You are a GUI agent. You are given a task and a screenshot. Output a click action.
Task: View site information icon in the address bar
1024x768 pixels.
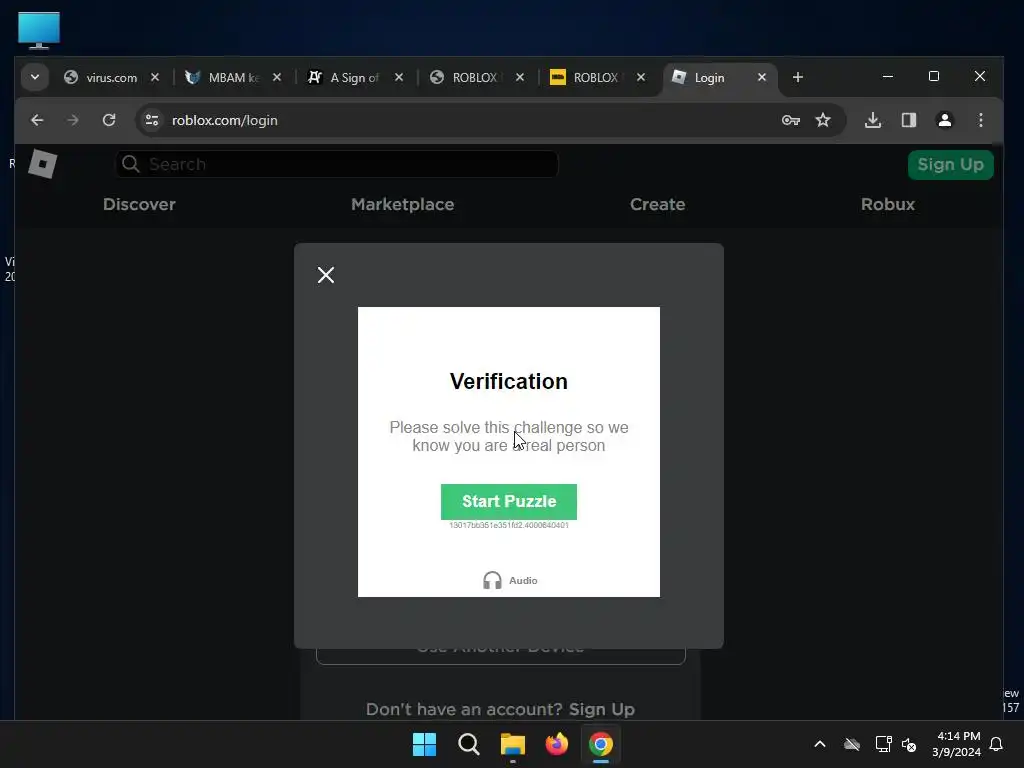tap(152, 120)
